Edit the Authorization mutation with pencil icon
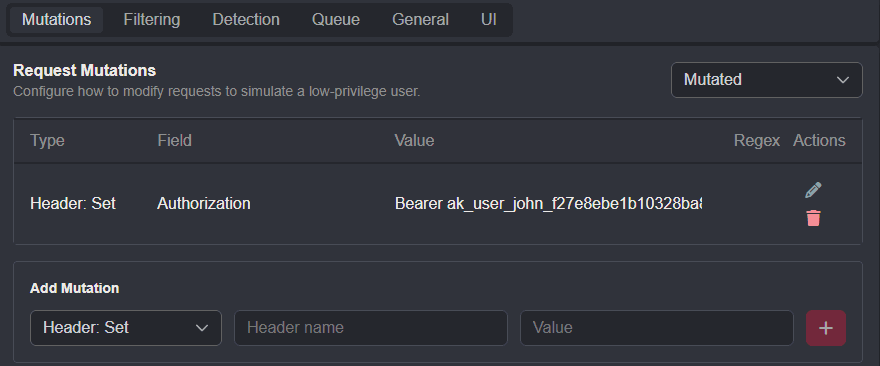Image resolution: width=880 pixels, height=366 pixels. coord(813,190)
